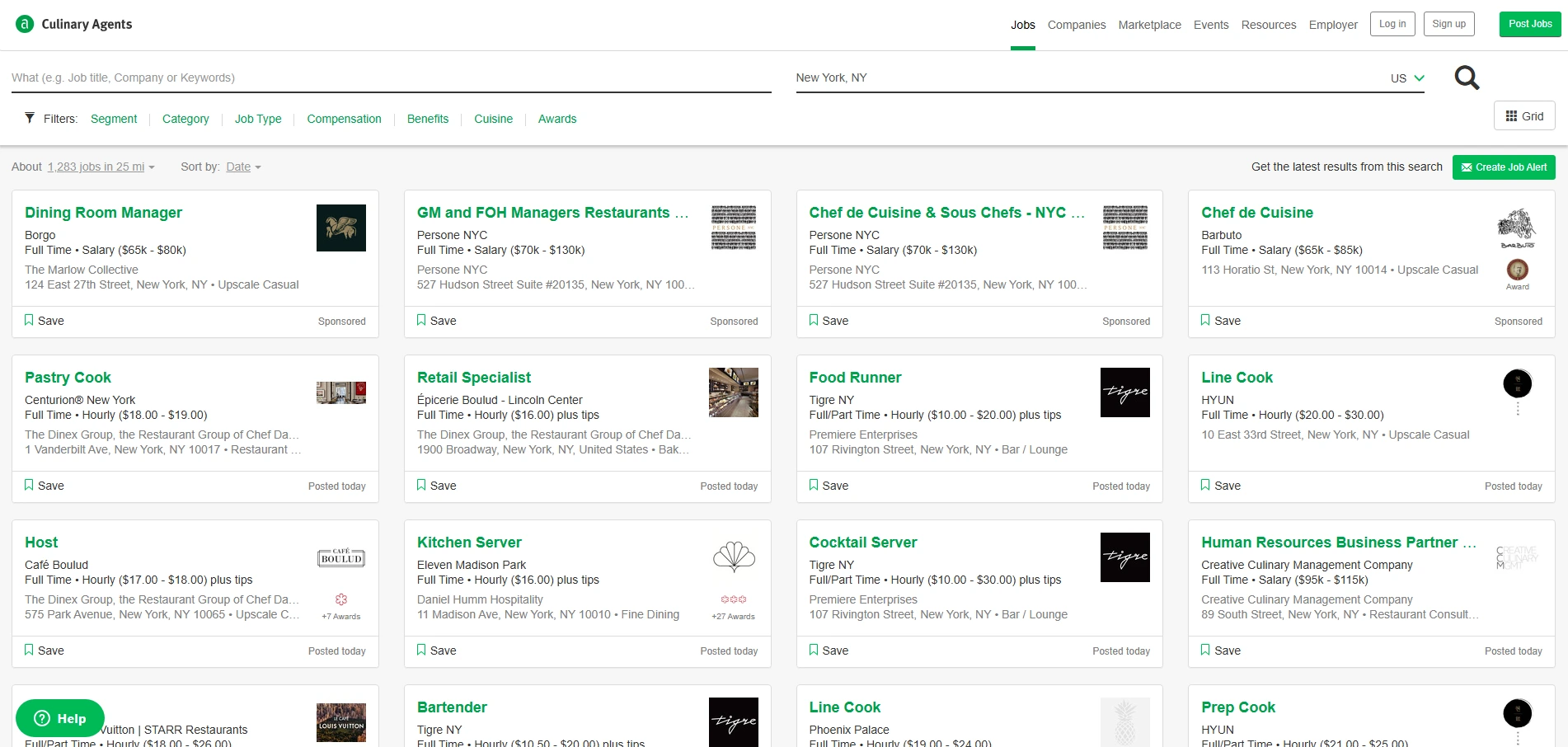Click the Tigre logo on Food Runner card
The image size is (1568, 747).
pos(1124,392)
